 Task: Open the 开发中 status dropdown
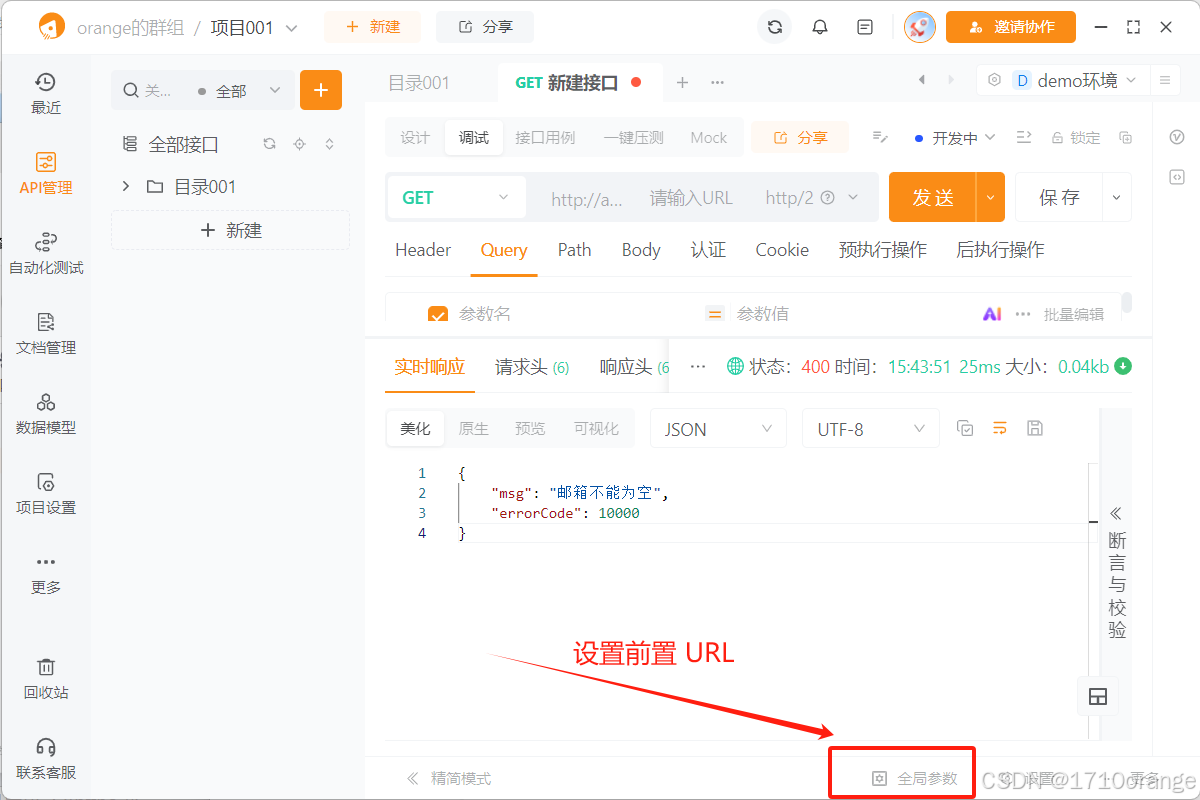point(955,137)
